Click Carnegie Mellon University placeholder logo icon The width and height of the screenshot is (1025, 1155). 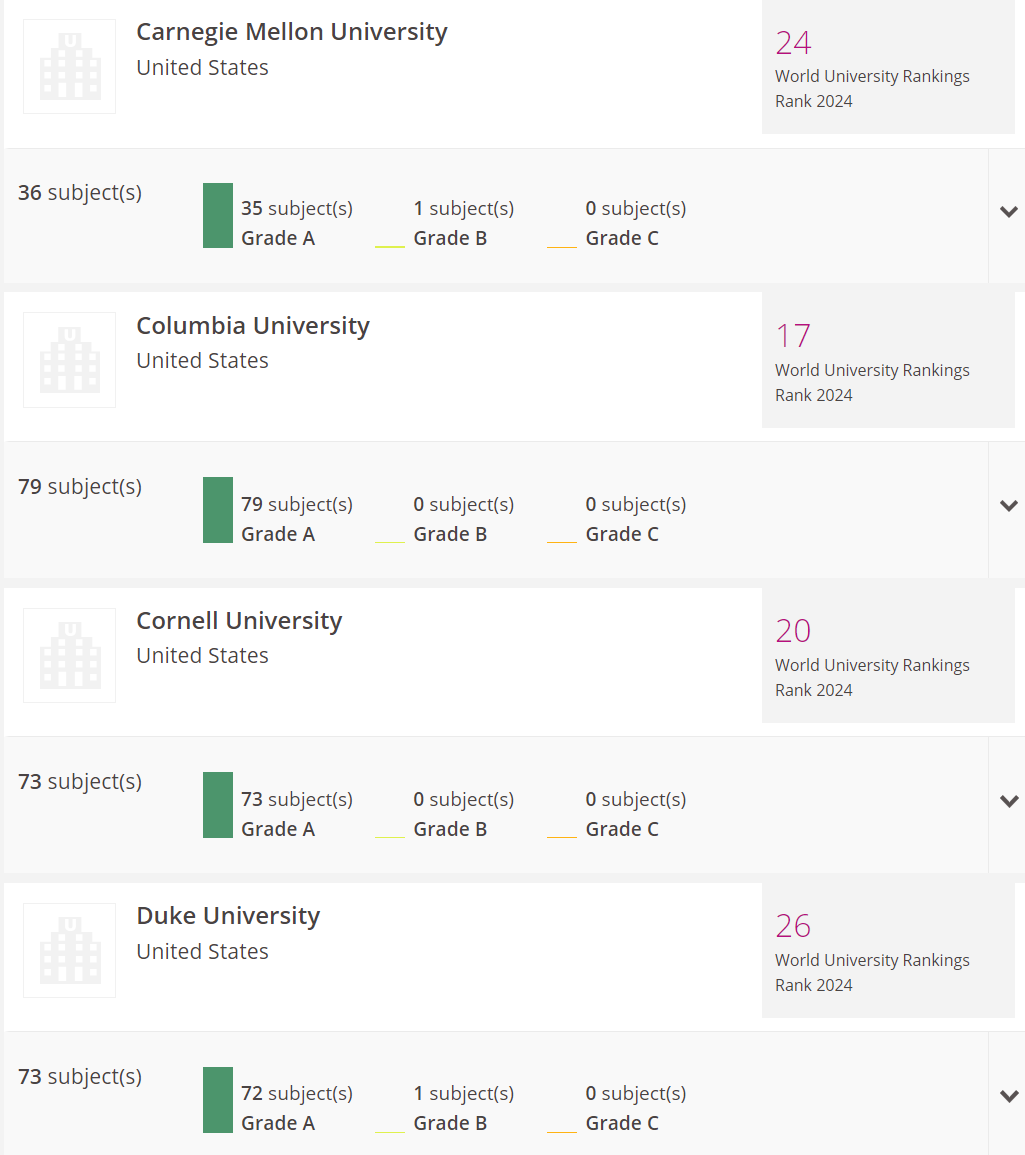coord(69,66)
